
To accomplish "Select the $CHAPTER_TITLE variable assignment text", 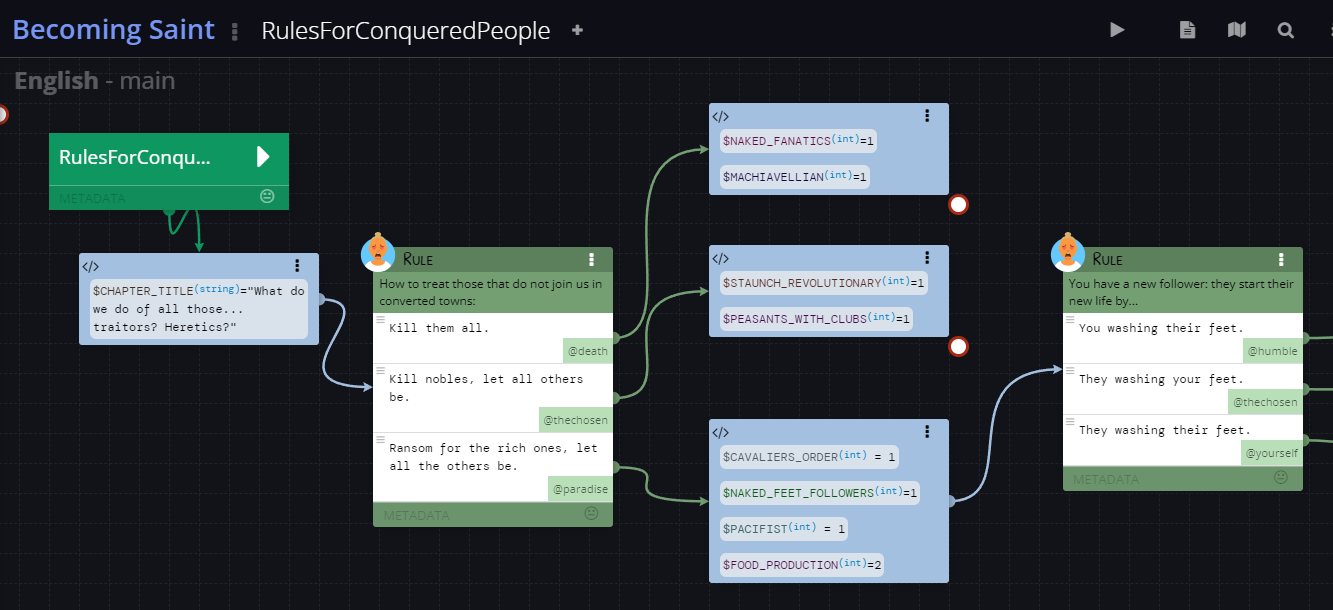I will coord(199,308).
